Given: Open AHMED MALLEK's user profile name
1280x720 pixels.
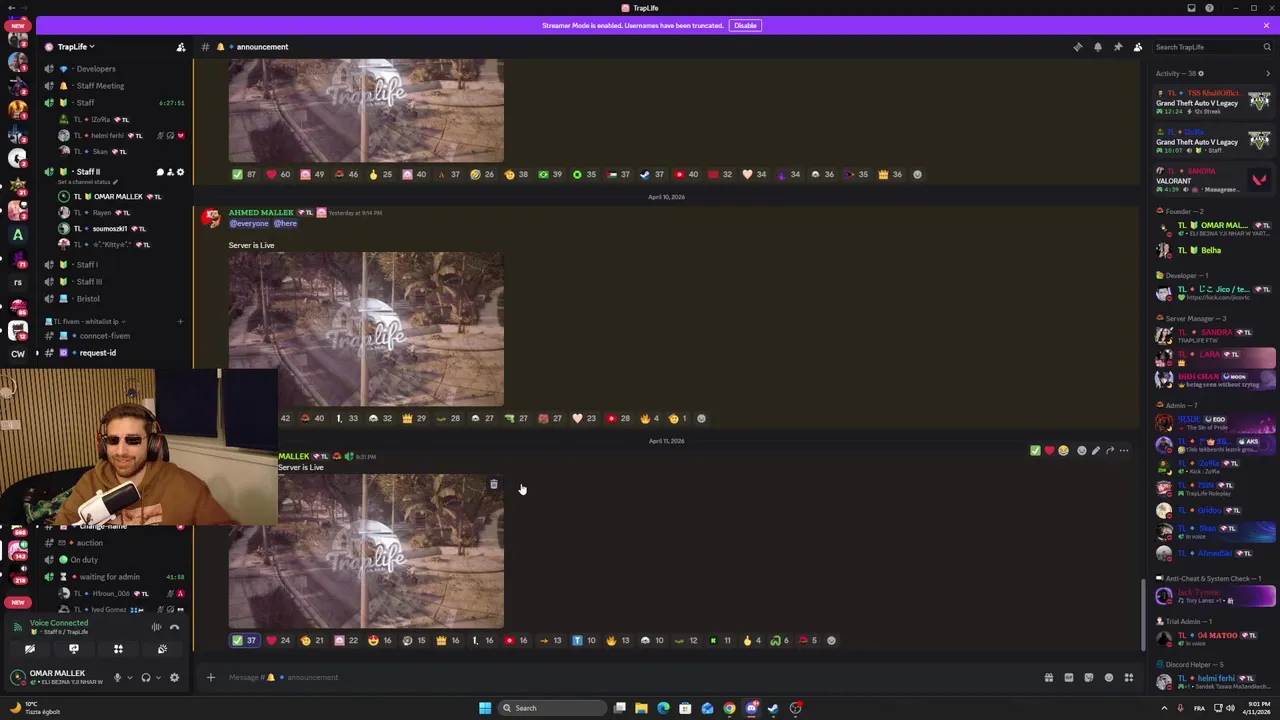Looking at the screenshot, I should (261, 212).
